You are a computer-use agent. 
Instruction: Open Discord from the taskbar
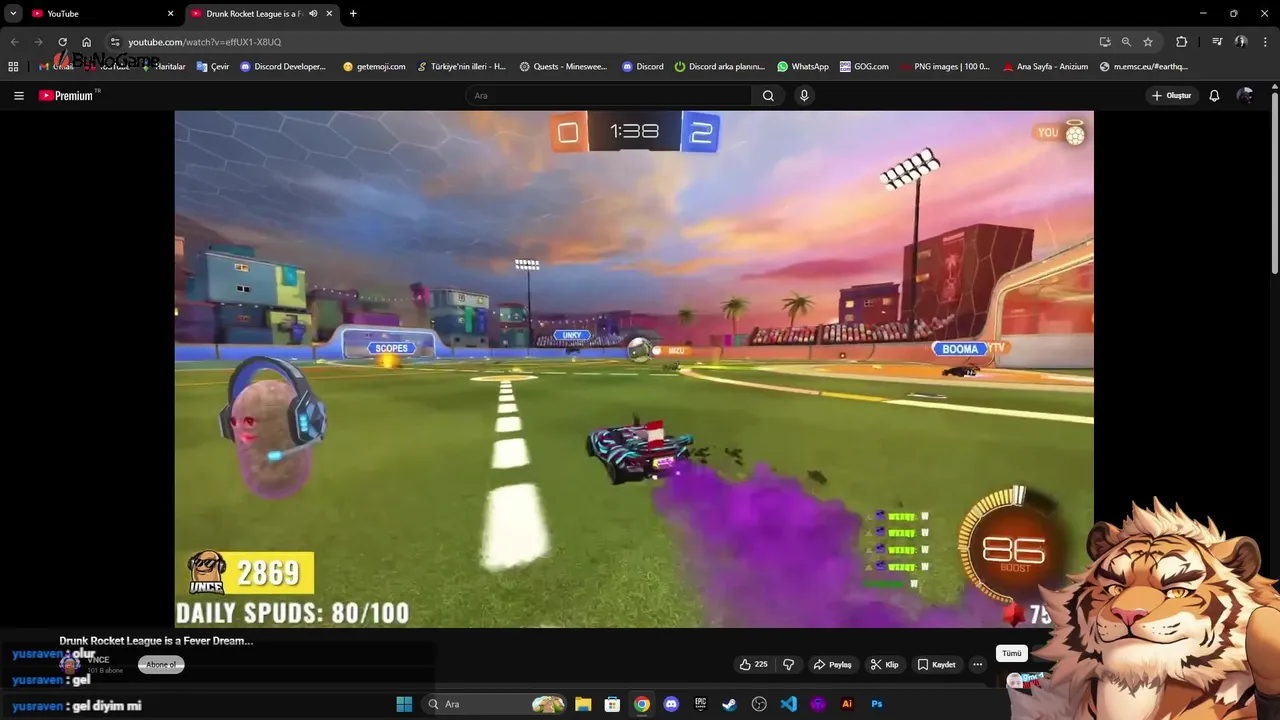(671, 704)
